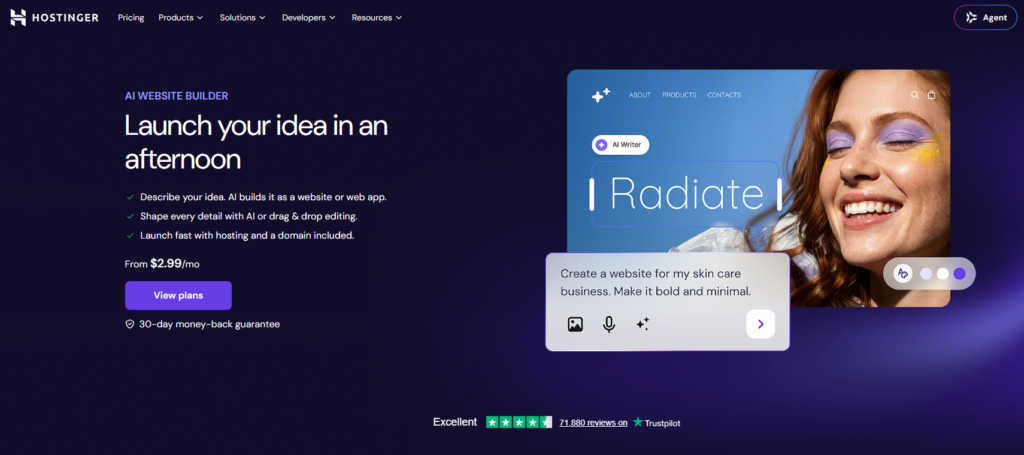Viewport: 1024px width, 455px height.
Task: Expand the Resources dropdown menu
Action: click(377, 18)
